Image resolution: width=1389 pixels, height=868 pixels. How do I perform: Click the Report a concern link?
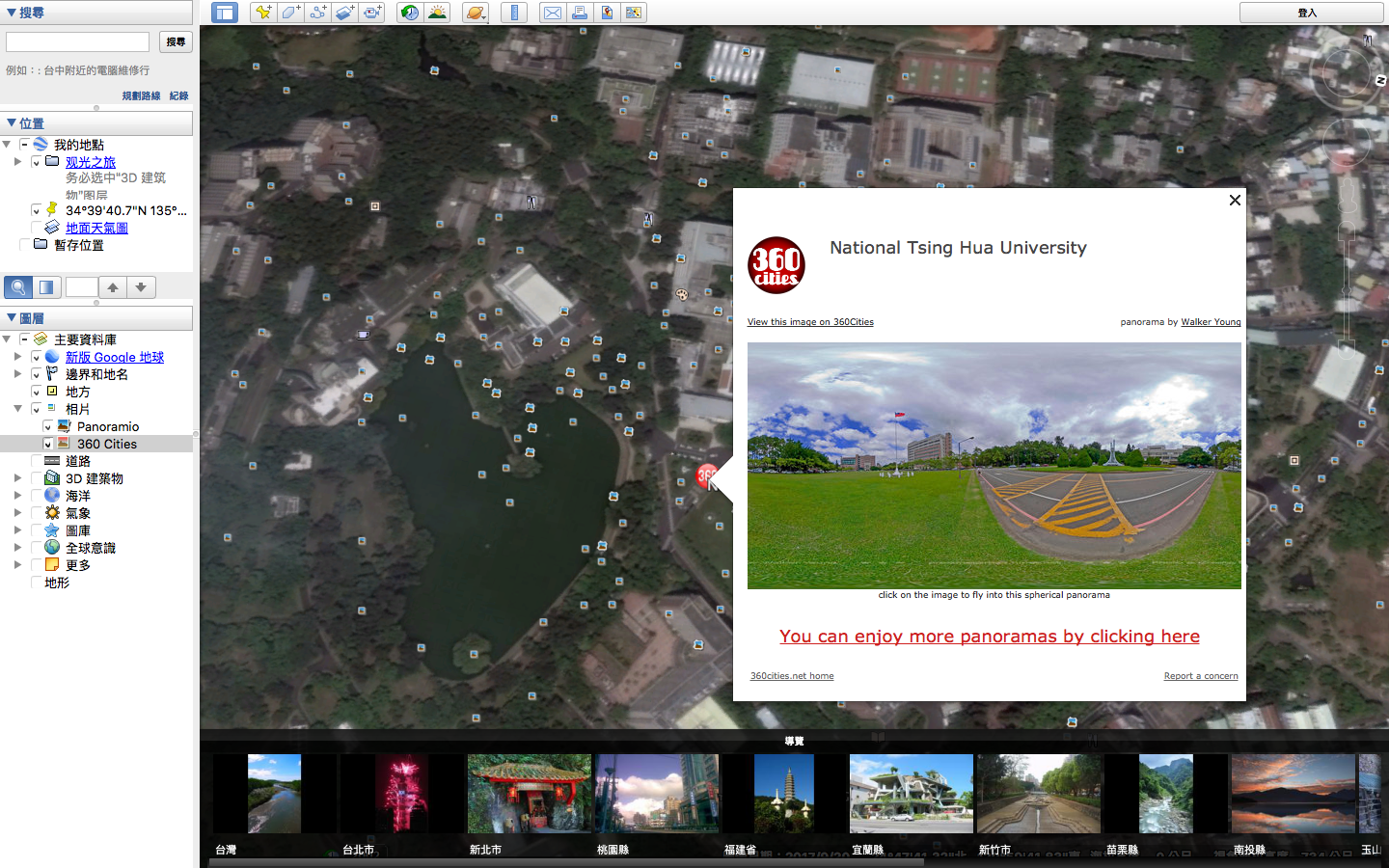pos(1201,676)
